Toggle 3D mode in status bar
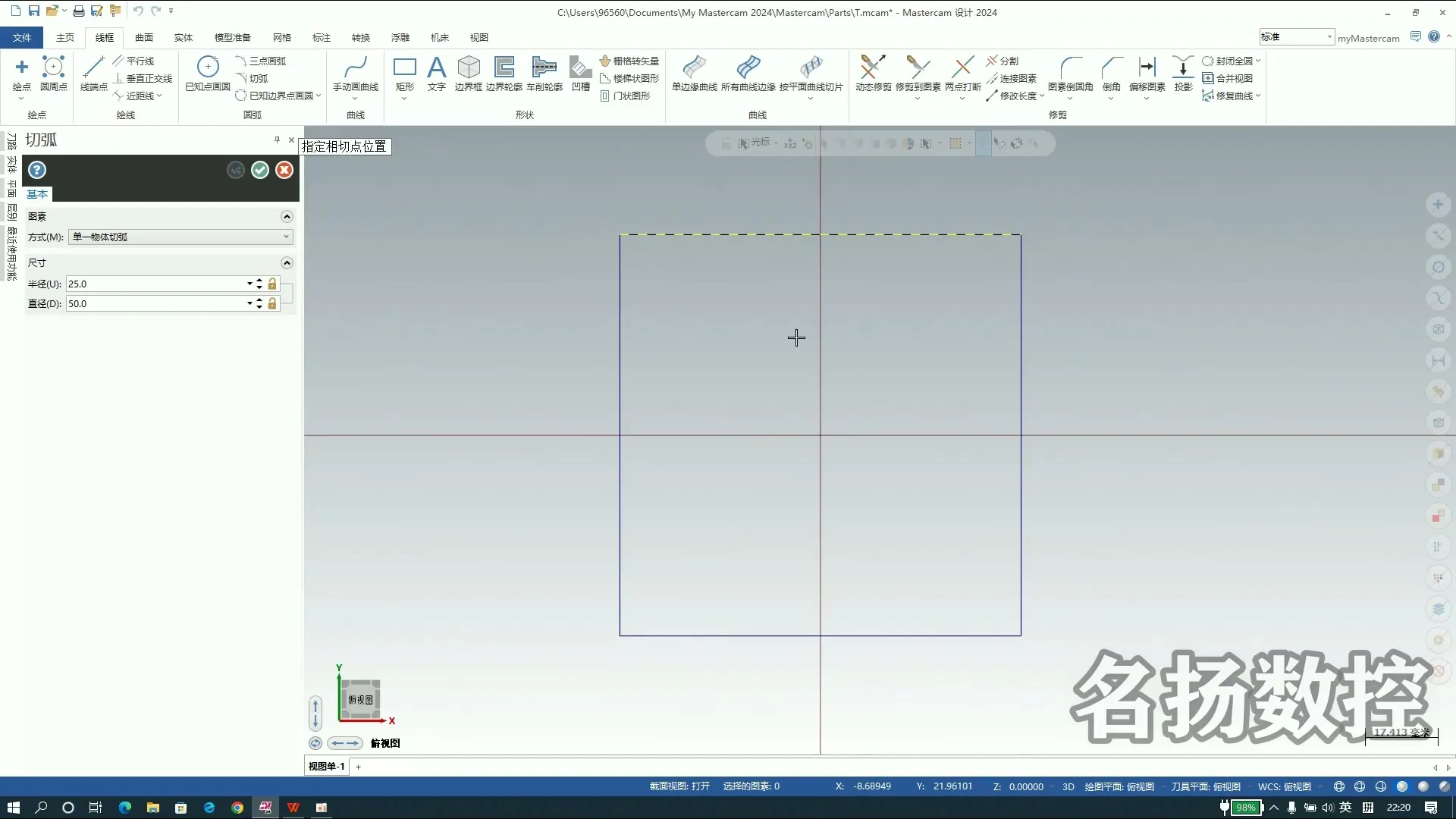This screenshot has height=819, width=1456. 1068,786
